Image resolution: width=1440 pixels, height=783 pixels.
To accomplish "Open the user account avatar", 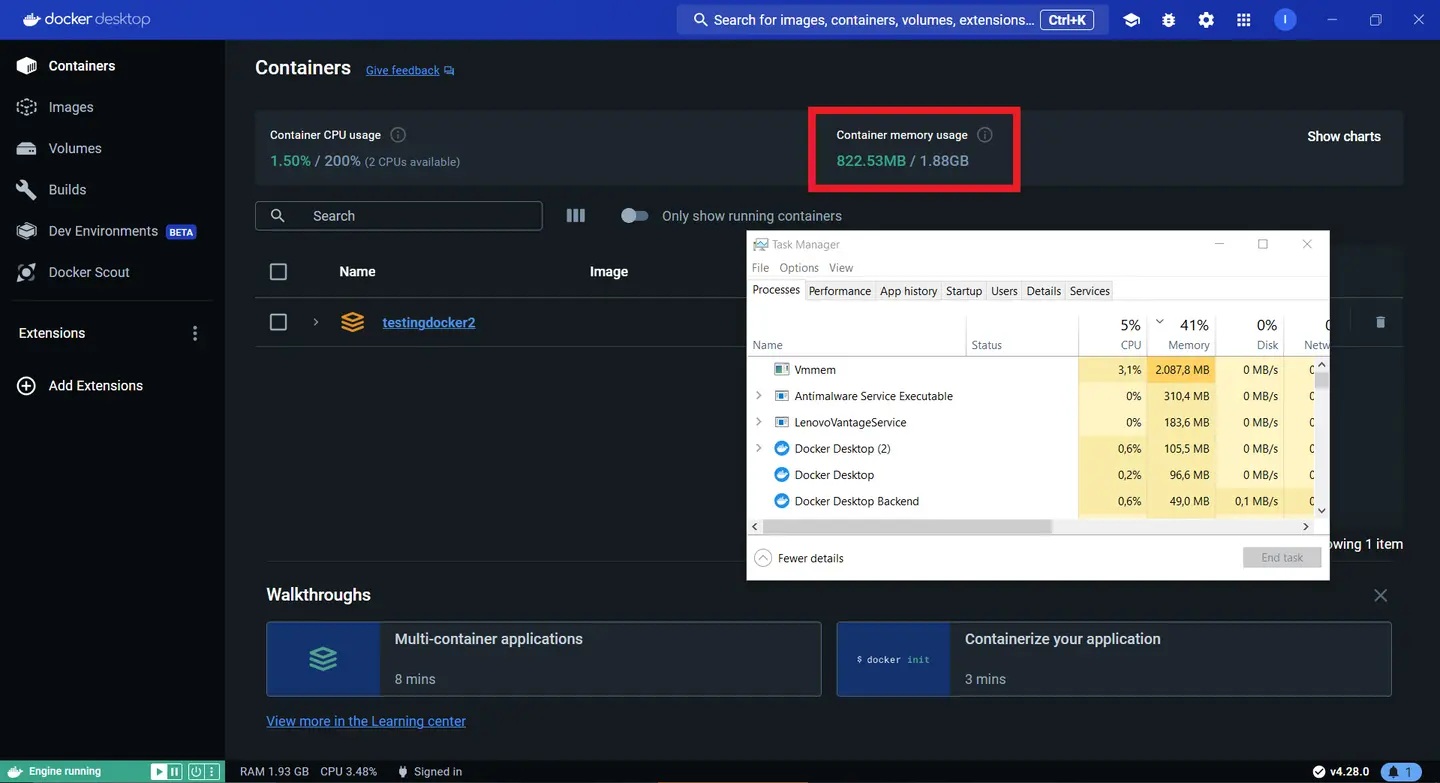I will [x=1285, y=20].
